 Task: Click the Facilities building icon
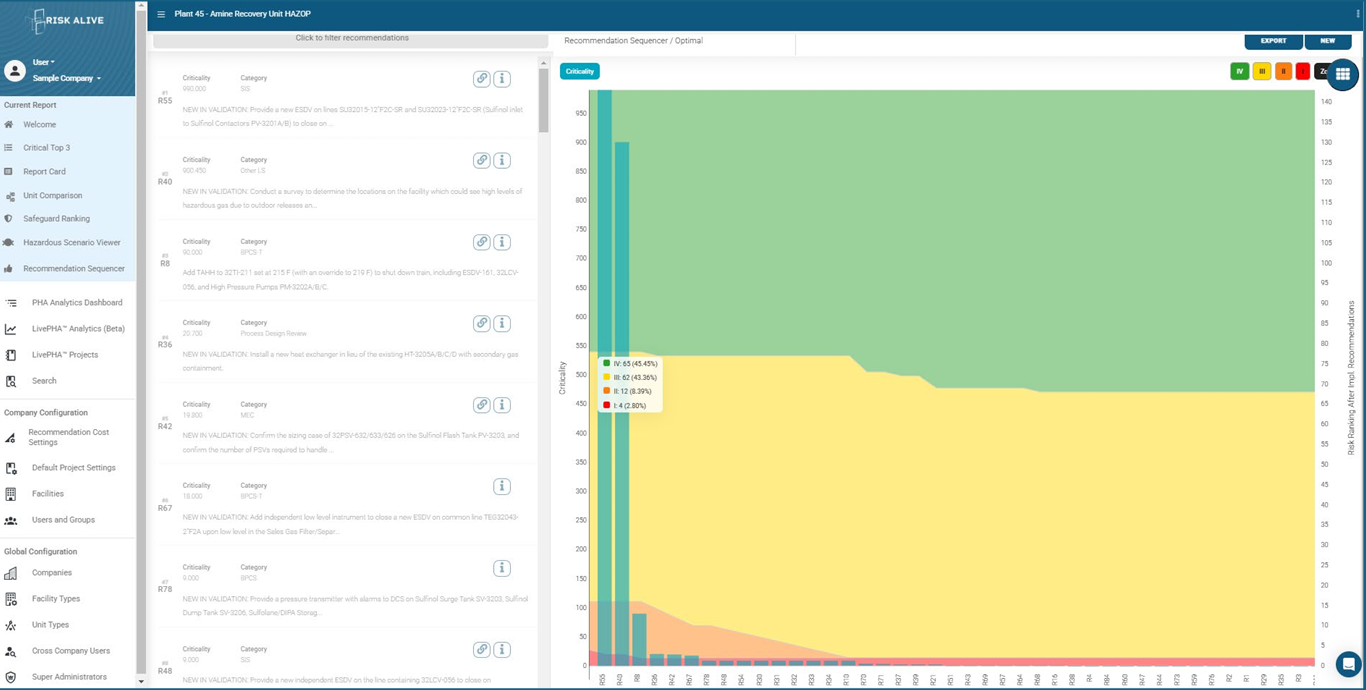pos(11,494)
